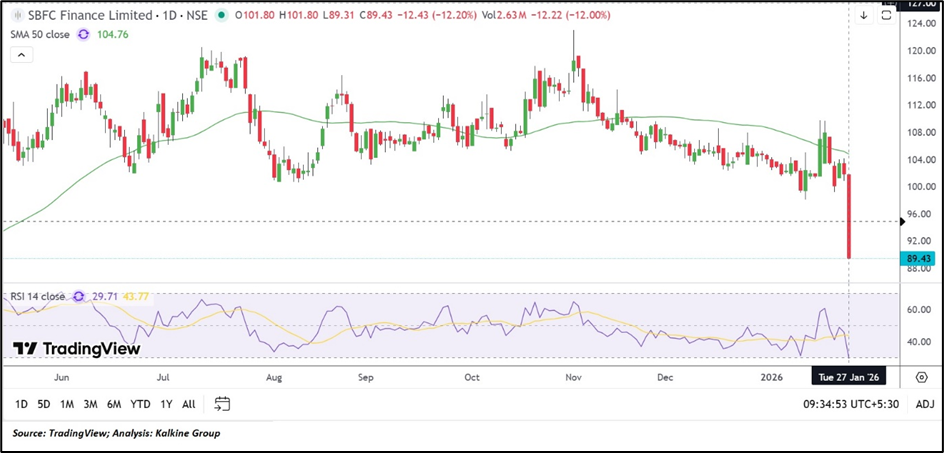Click the SMA 50 indicator refresh icon
944x453 pixels.
point(83,34)
